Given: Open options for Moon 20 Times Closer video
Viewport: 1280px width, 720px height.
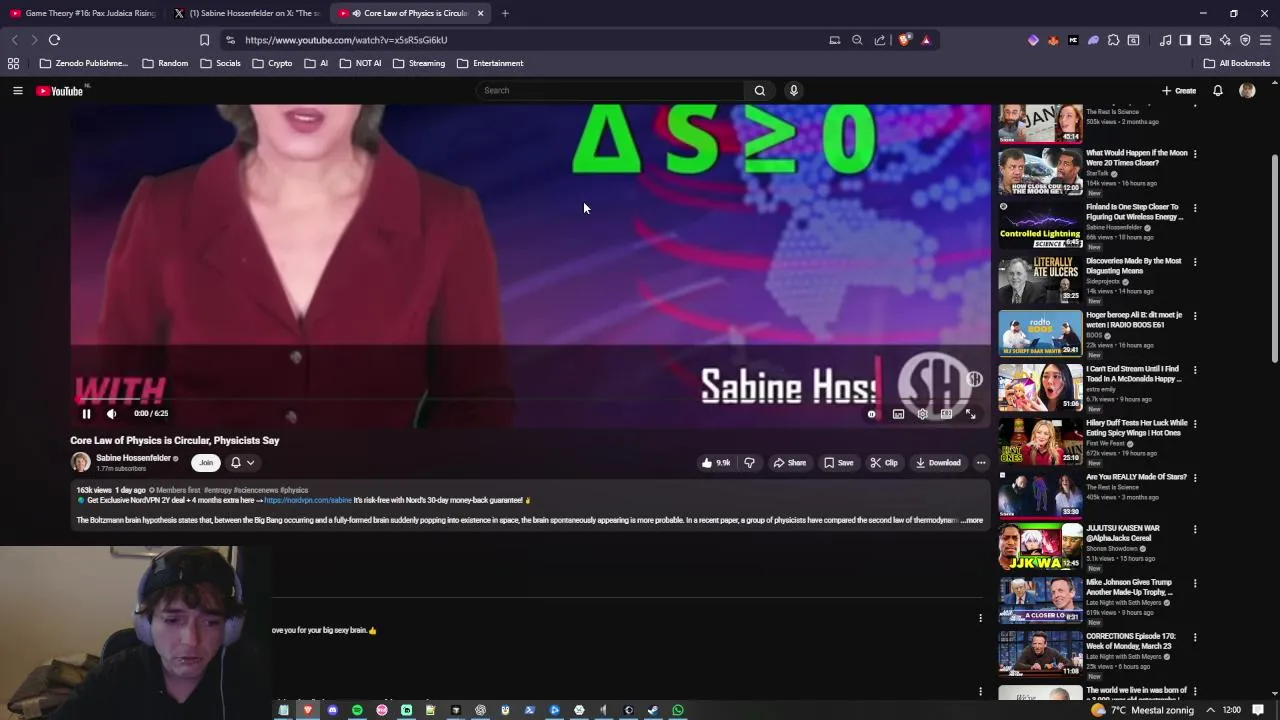Looking at the screenshot, I should 1195,154.
